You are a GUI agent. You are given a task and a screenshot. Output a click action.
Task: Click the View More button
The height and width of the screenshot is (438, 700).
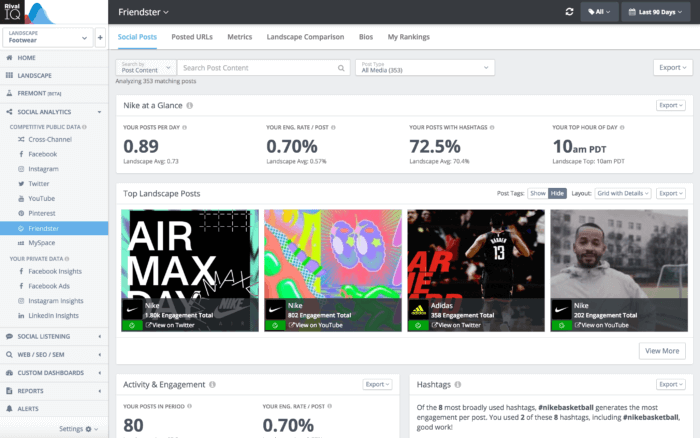pyautogui.click(x=662, y=351)
